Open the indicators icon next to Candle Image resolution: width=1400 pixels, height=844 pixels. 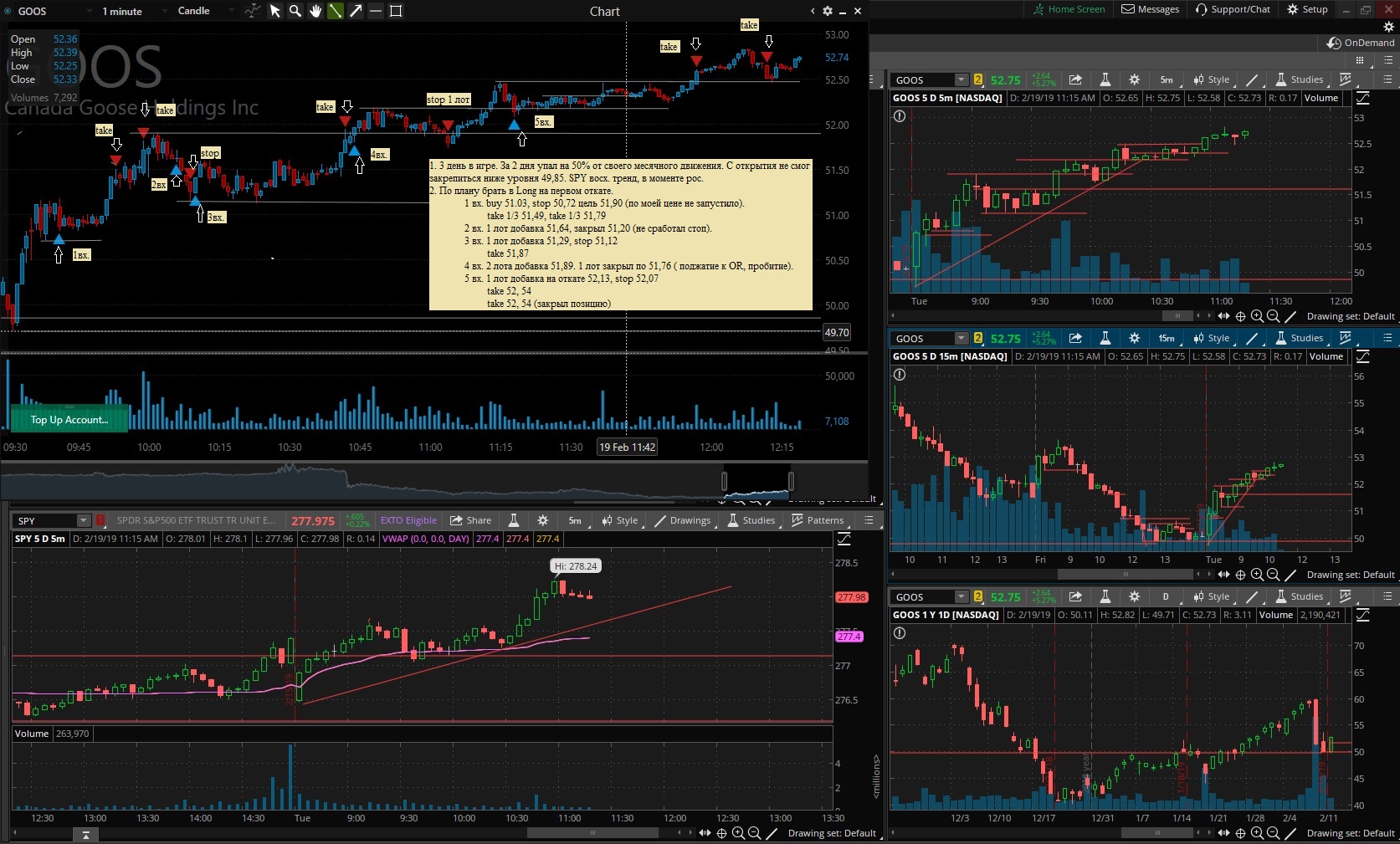(x=252, y=11)
